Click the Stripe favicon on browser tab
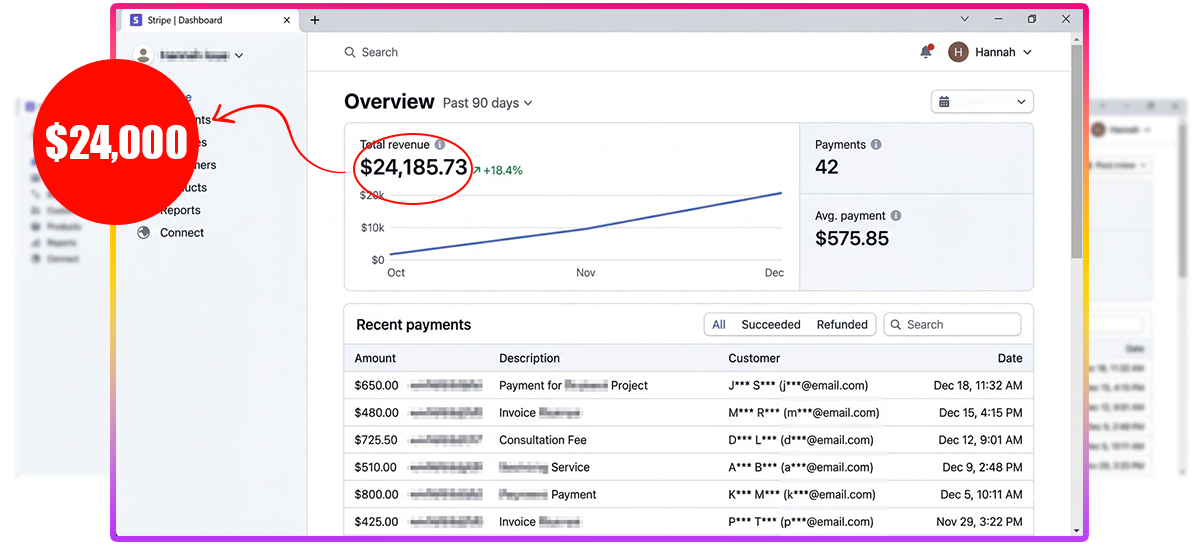The height and width of the screenshot is (546, 1200). coord(136,20)
